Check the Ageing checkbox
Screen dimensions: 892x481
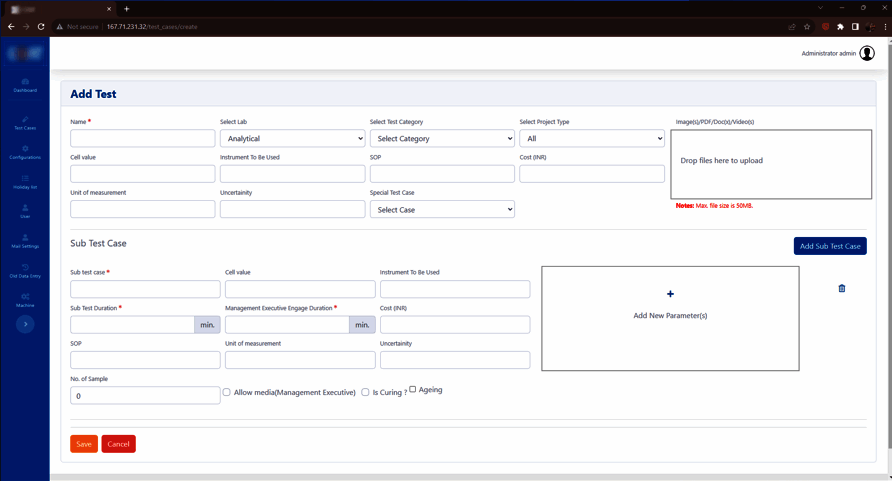(x=413, y=389)
